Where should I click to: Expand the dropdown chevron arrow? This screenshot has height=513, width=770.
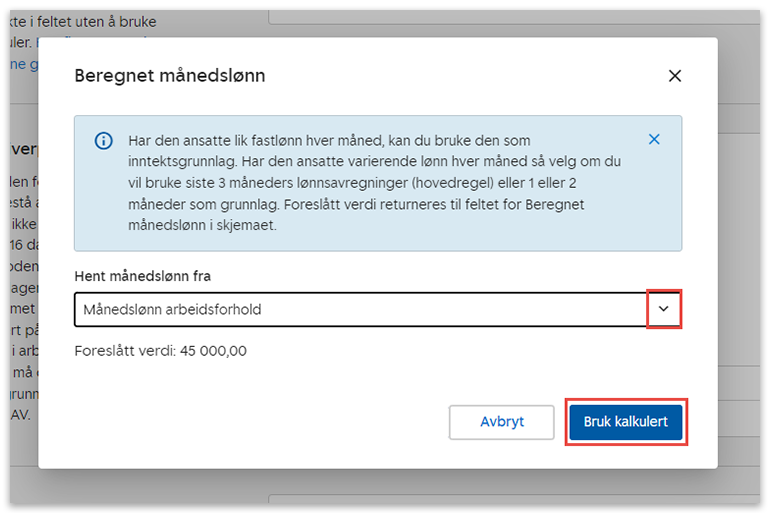[663, 310]
